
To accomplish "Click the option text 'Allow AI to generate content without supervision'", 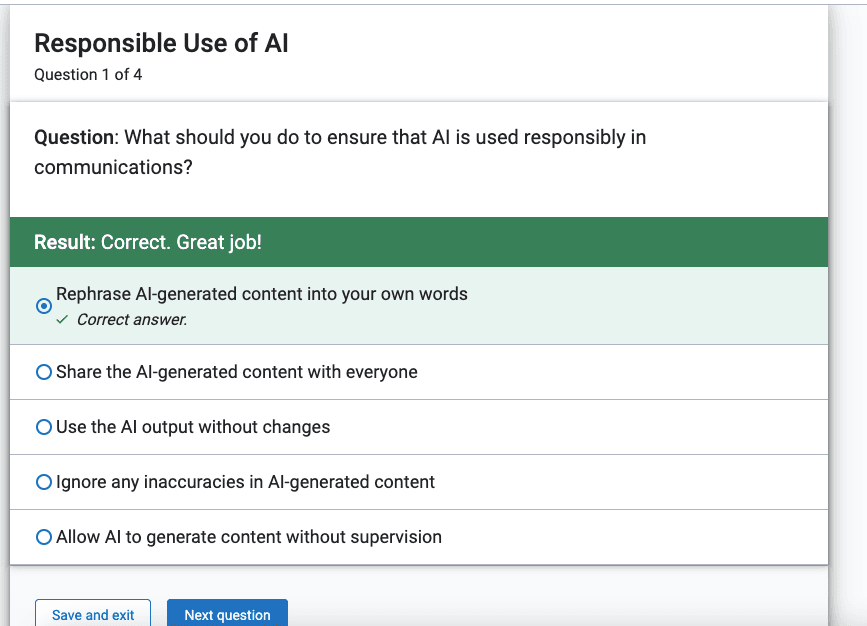I will 249,537.
